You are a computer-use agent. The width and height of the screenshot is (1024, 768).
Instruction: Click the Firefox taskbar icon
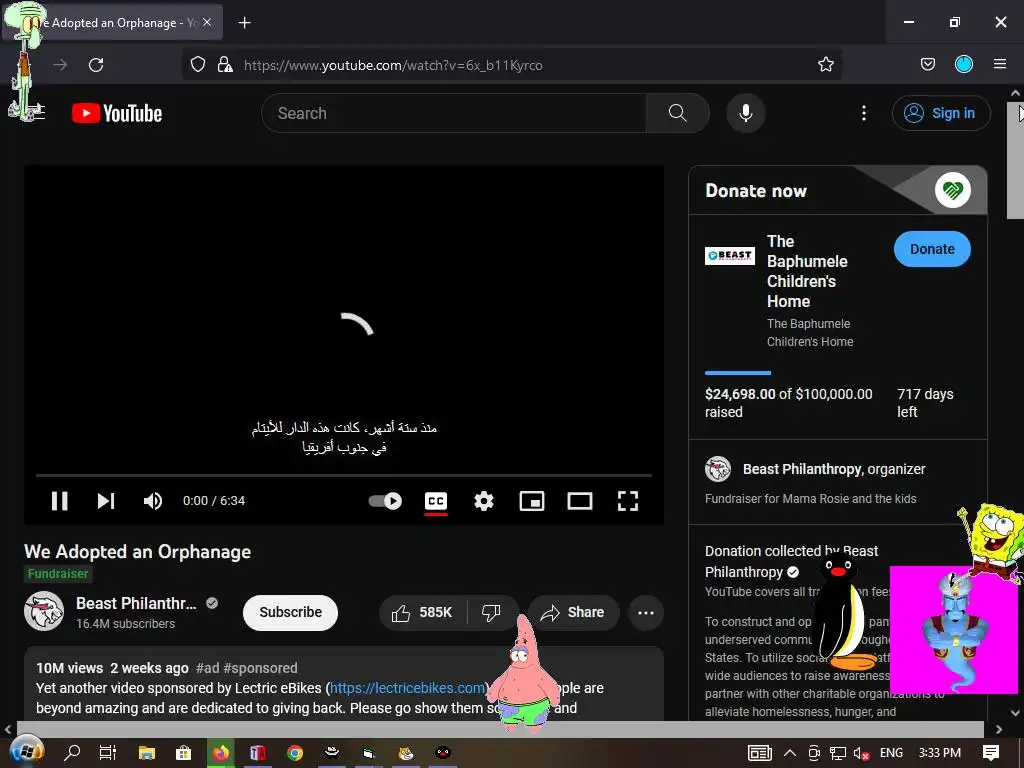click(221, 753)
